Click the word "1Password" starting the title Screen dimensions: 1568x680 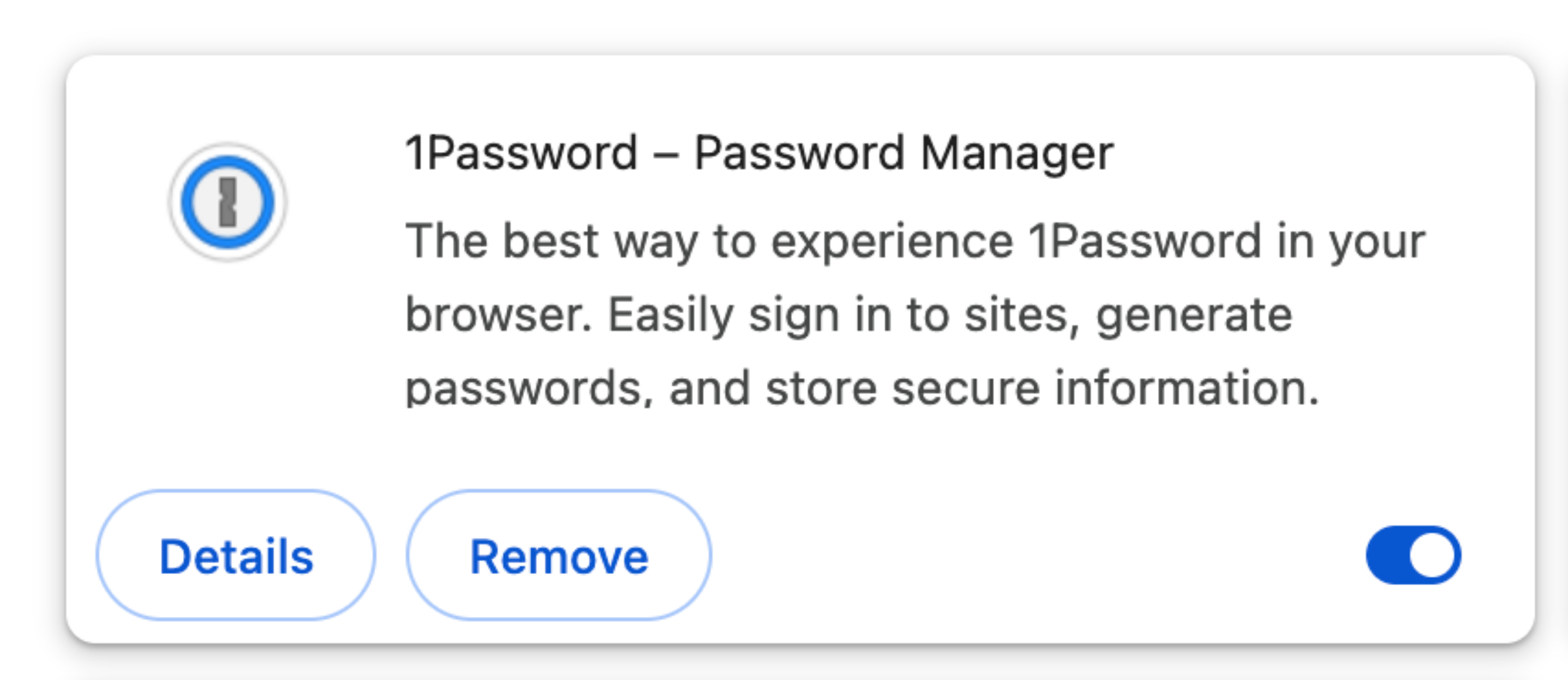pos(522,153)
